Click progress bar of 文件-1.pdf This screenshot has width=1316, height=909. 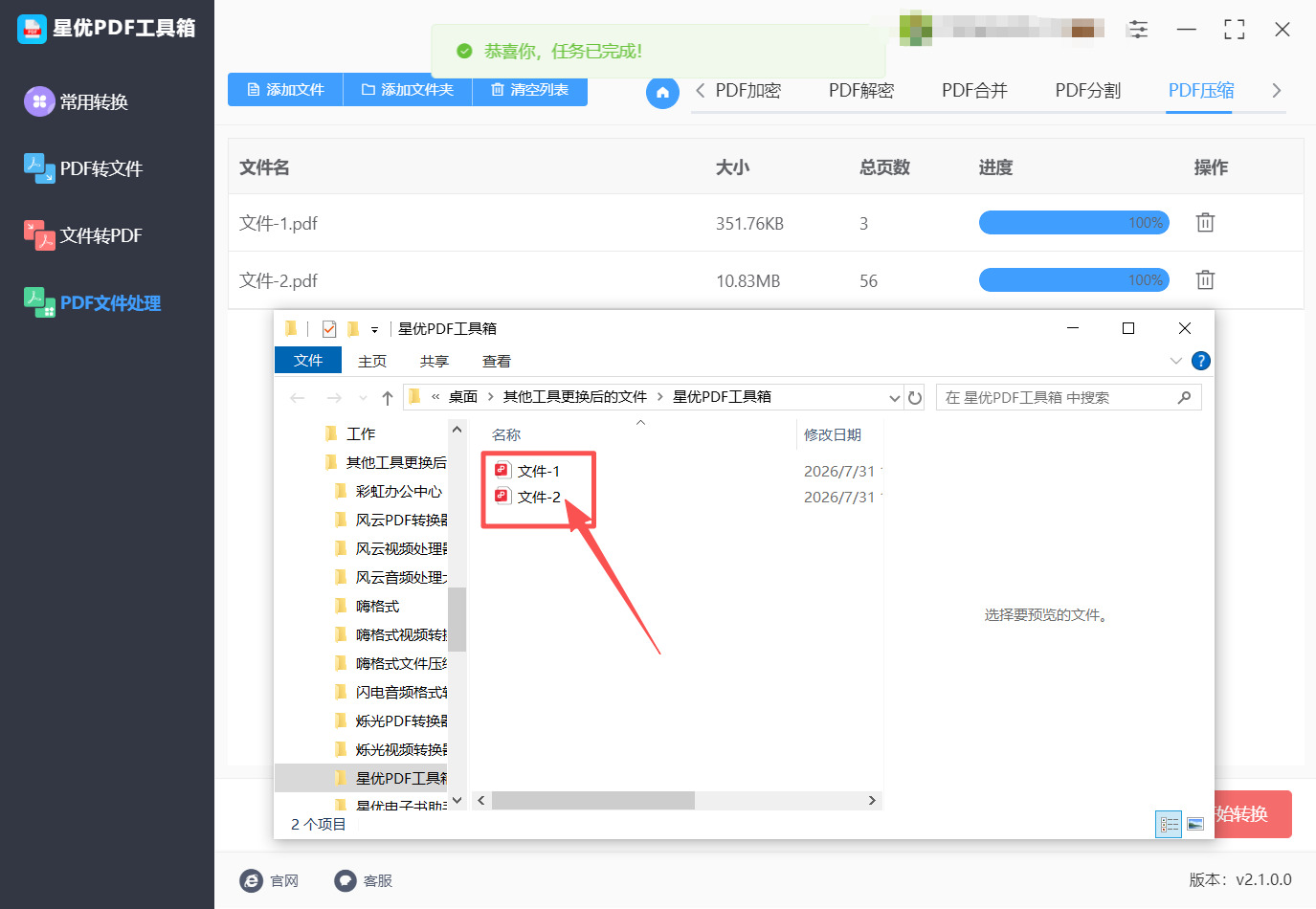1074,223
